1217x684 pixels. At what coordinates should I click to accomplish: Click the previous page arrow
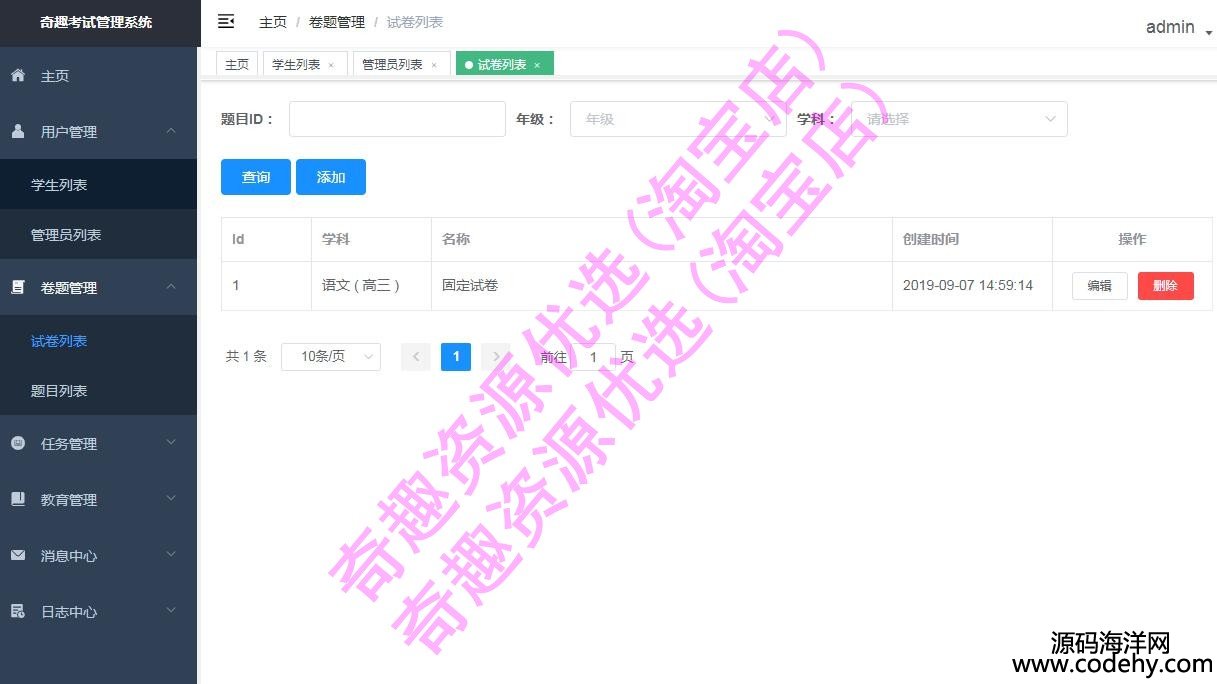click(416, 357)
